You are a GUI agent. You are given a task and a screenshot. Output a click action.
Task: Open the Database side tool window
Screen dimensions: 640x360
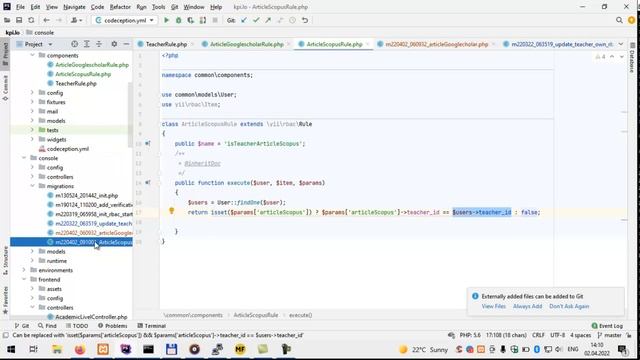click(x=632, y=59)
